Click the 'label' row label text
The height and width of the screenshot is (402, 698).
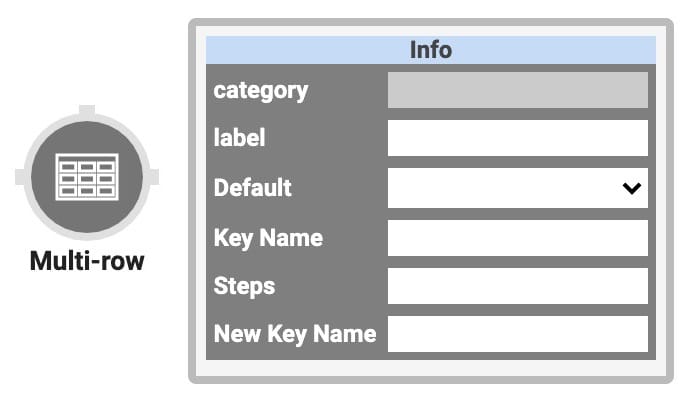[x=239, y=138]
